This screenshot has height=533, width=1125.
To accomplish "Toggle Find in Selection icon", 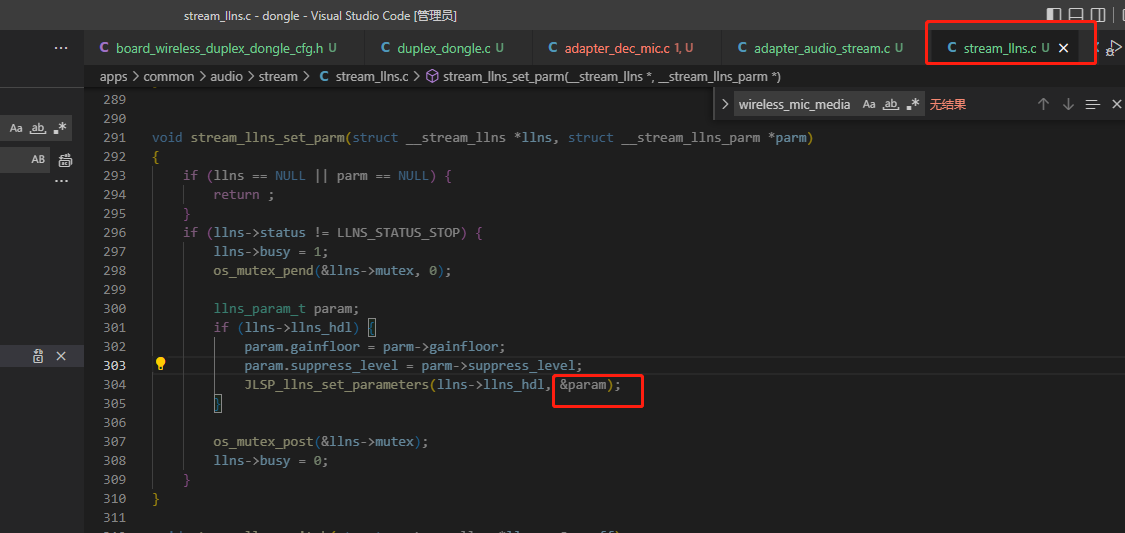I will (x=1093, y=105).
